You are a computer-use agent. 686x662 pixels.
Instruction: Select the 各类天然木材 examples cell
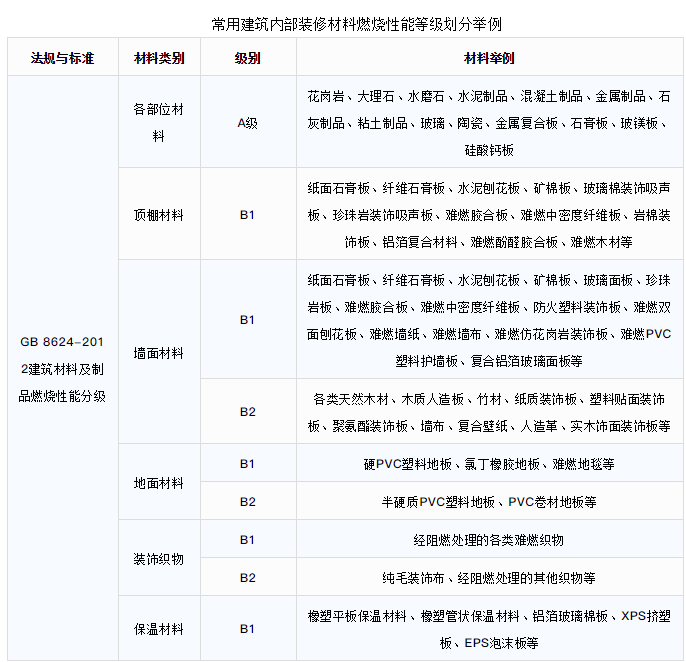[489, 412]
